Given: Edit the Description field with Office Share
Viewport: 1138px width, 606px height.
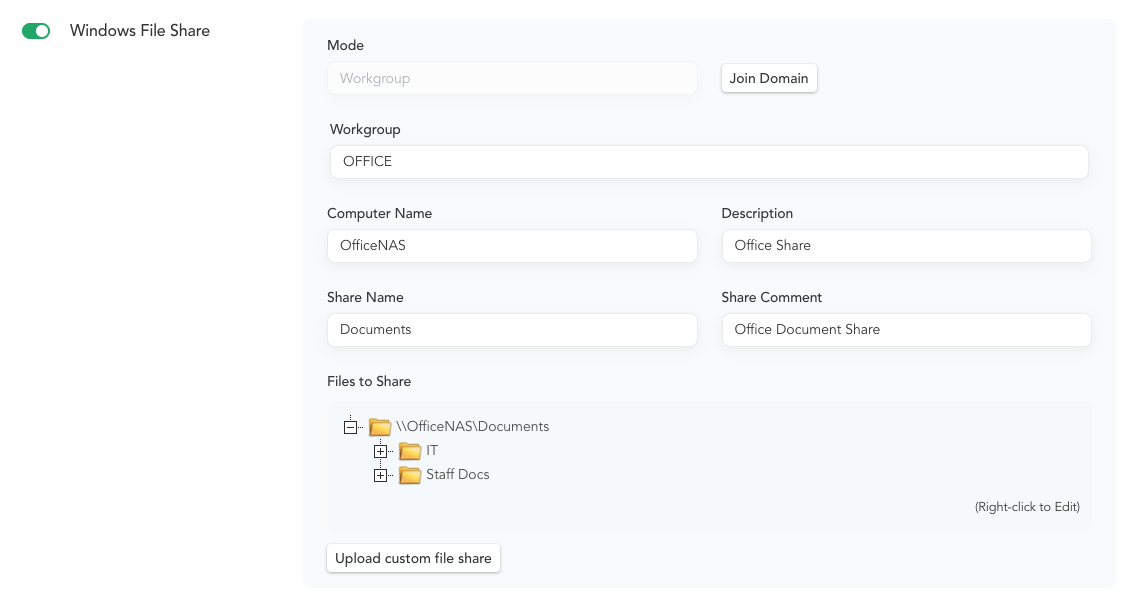Looking at the screenshot, I should tap(906, 246).
